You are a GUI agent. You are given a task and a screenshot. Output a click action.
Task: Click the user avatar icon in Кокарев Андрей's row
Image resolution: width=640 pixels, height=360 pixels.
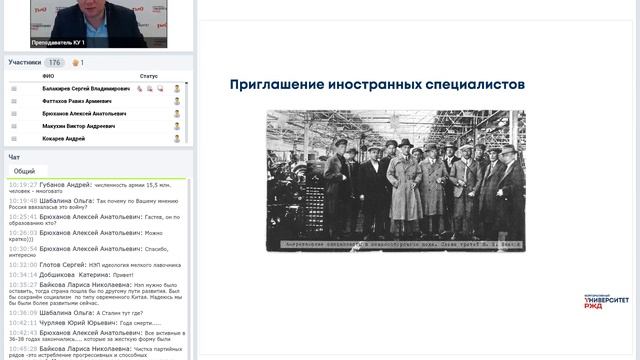click(177, 139)
